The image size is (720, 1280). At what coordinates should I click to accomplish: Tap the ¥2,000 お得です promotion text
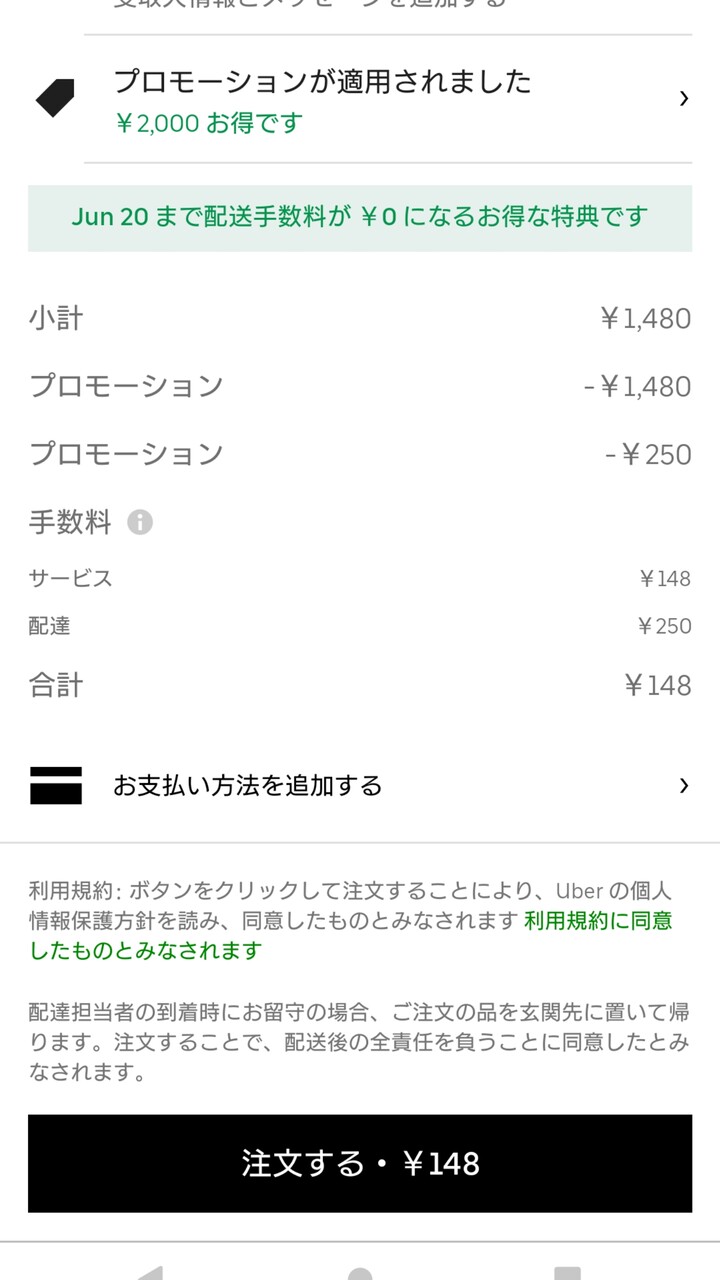(208, 123)
